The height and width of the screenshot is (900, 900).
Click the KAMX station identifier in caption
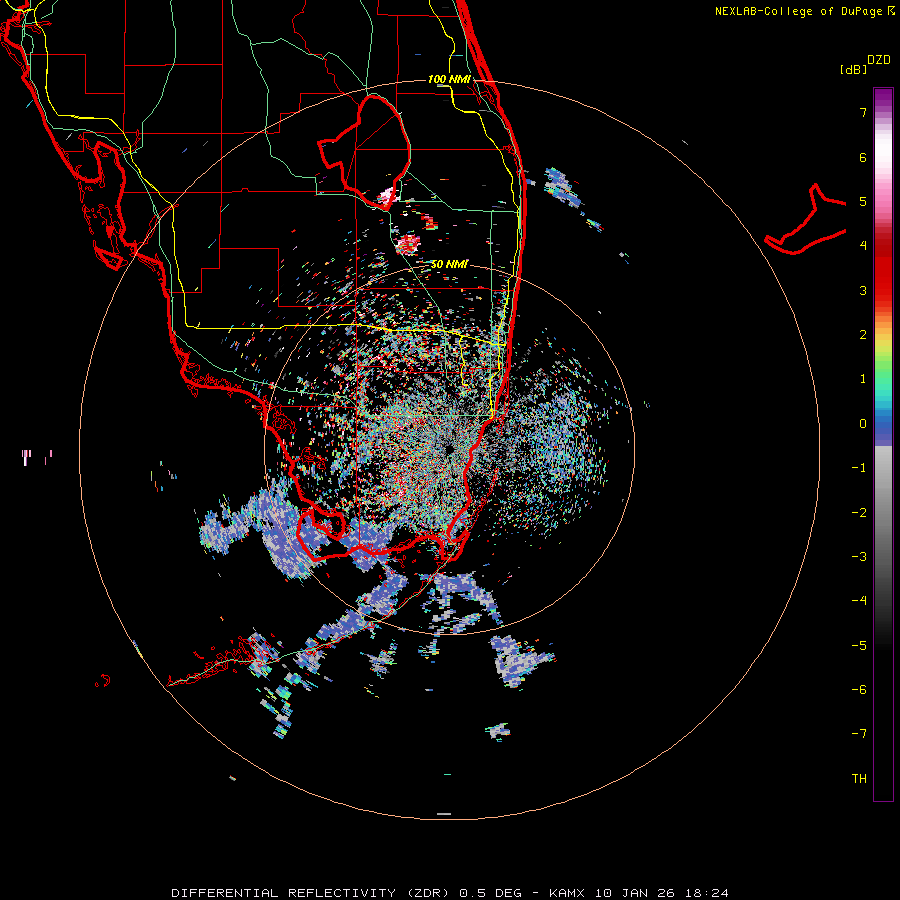pyautogui.click(x=567, y=893)
